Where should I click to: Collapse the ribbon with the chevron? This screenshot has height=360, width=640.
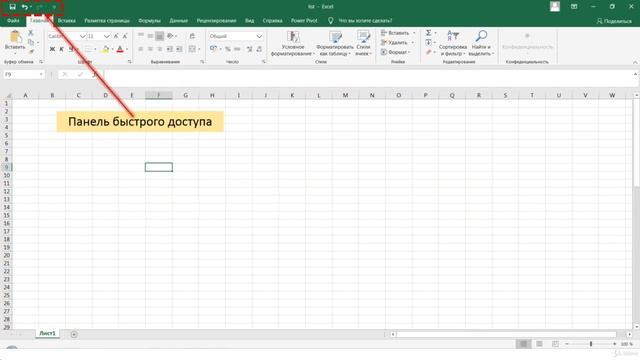tap(635, 62)
